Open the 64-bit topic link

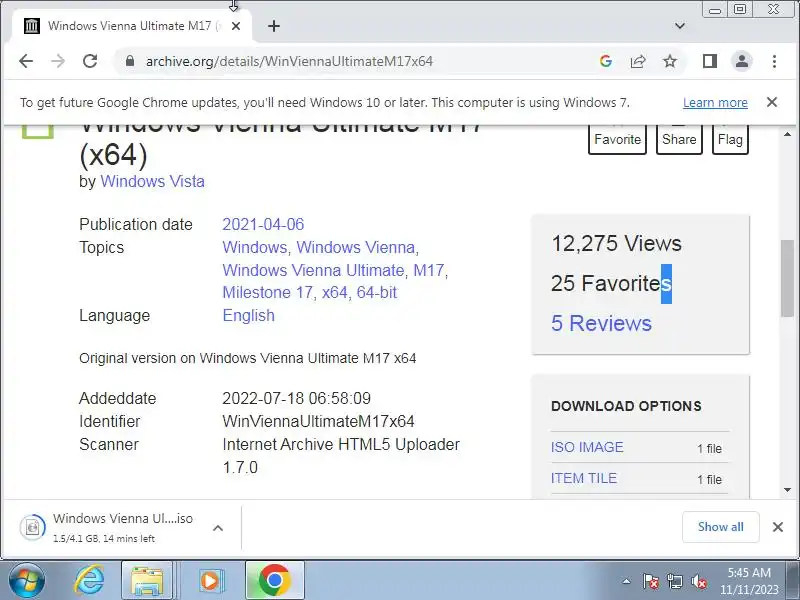(377, 292)
